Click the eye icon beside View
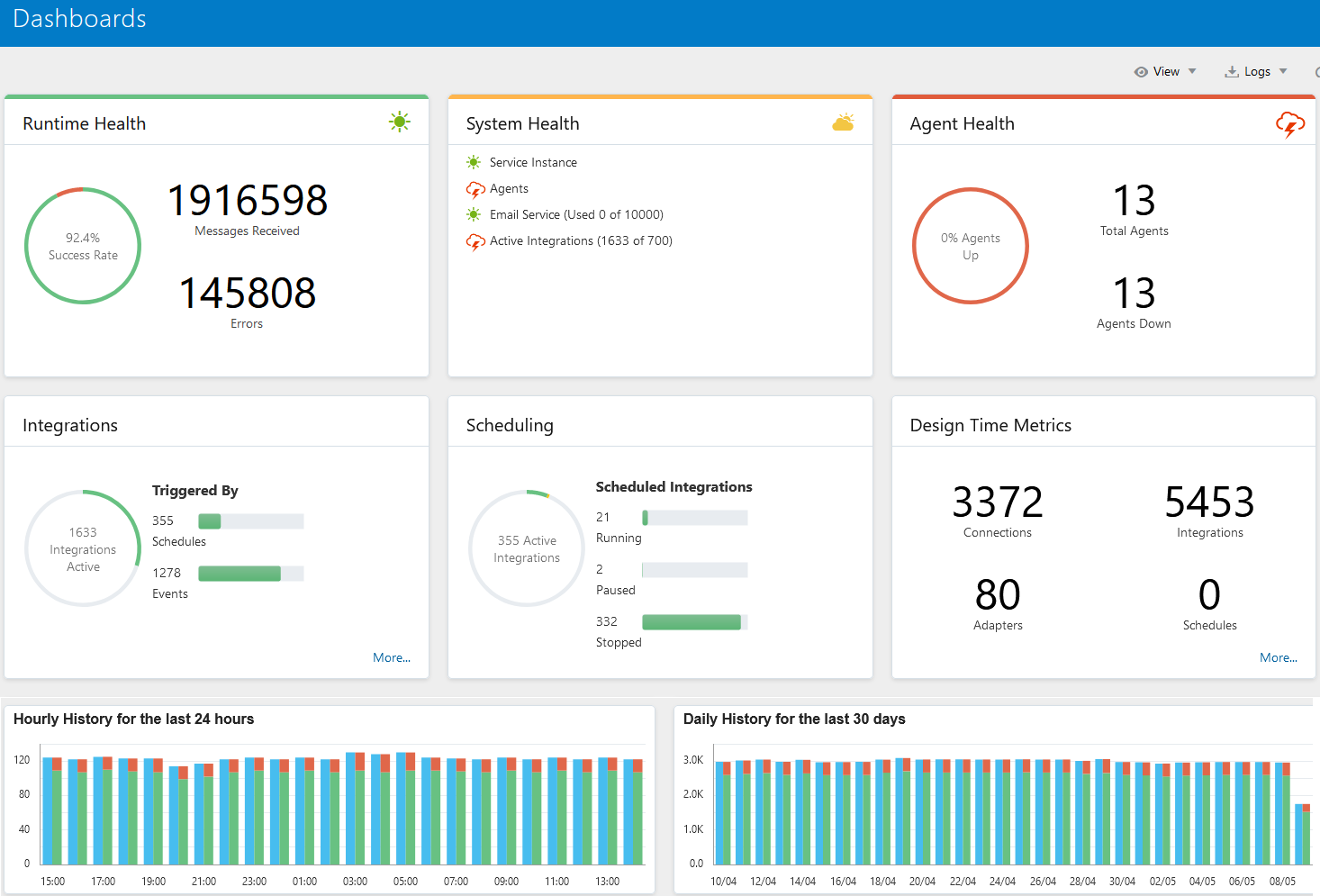 (x=1140, y=71)
